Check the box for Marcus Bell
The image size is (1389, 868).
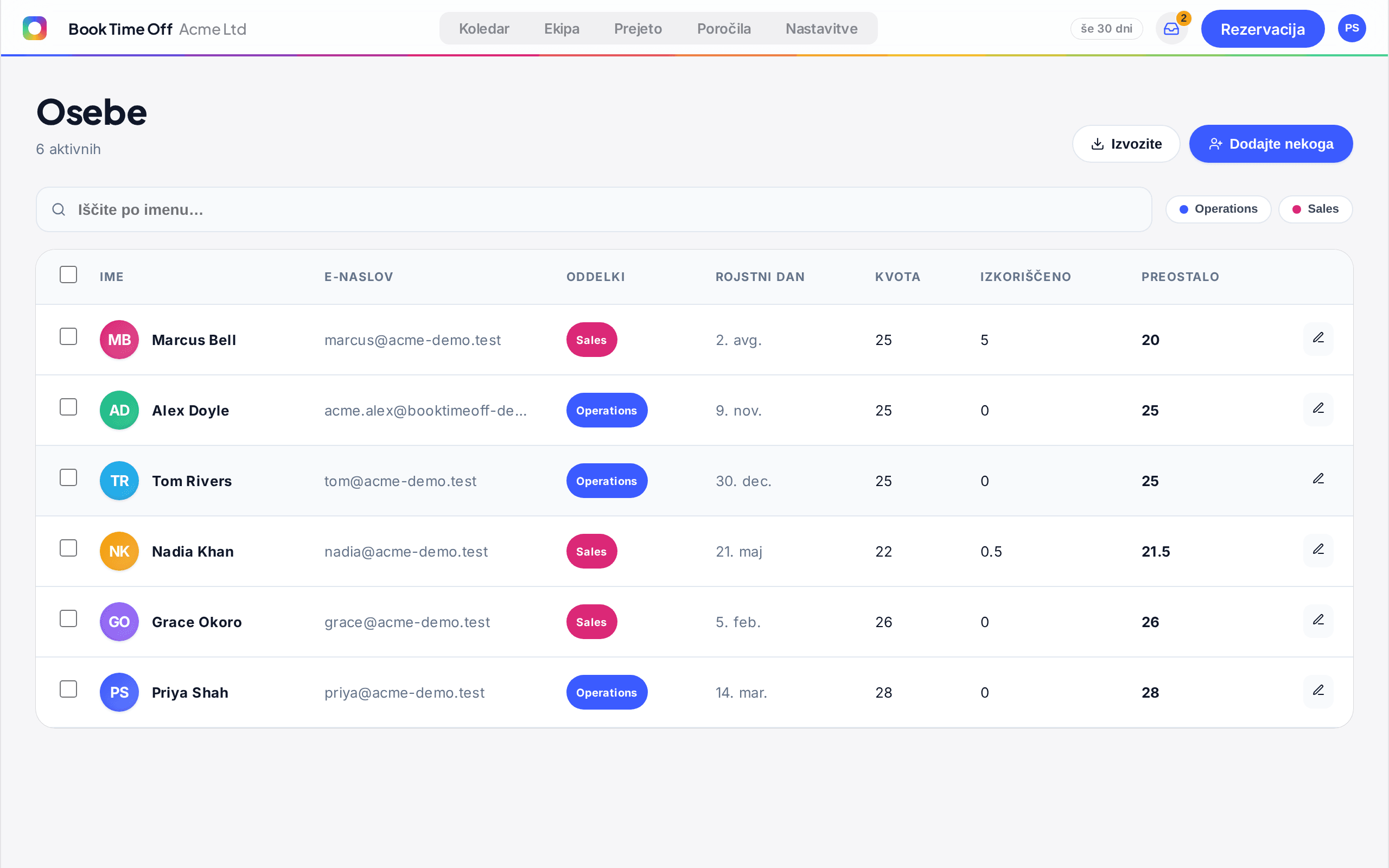tap(68, 336)
